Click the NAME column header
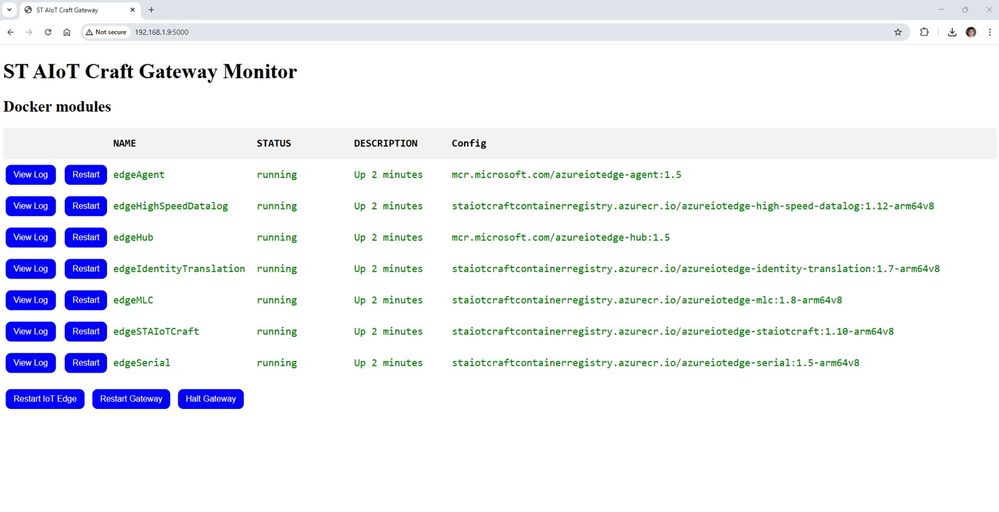Image resolution: width=999 pixels, height=512 pixels. pyautogui.click(x=124, y=143)
